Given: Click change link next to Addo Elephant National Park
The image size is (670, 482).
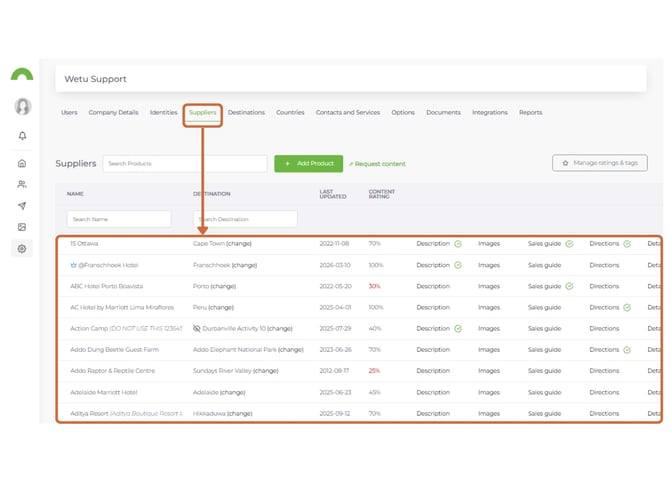Looking at the screenshot, I should click(291, 350).
